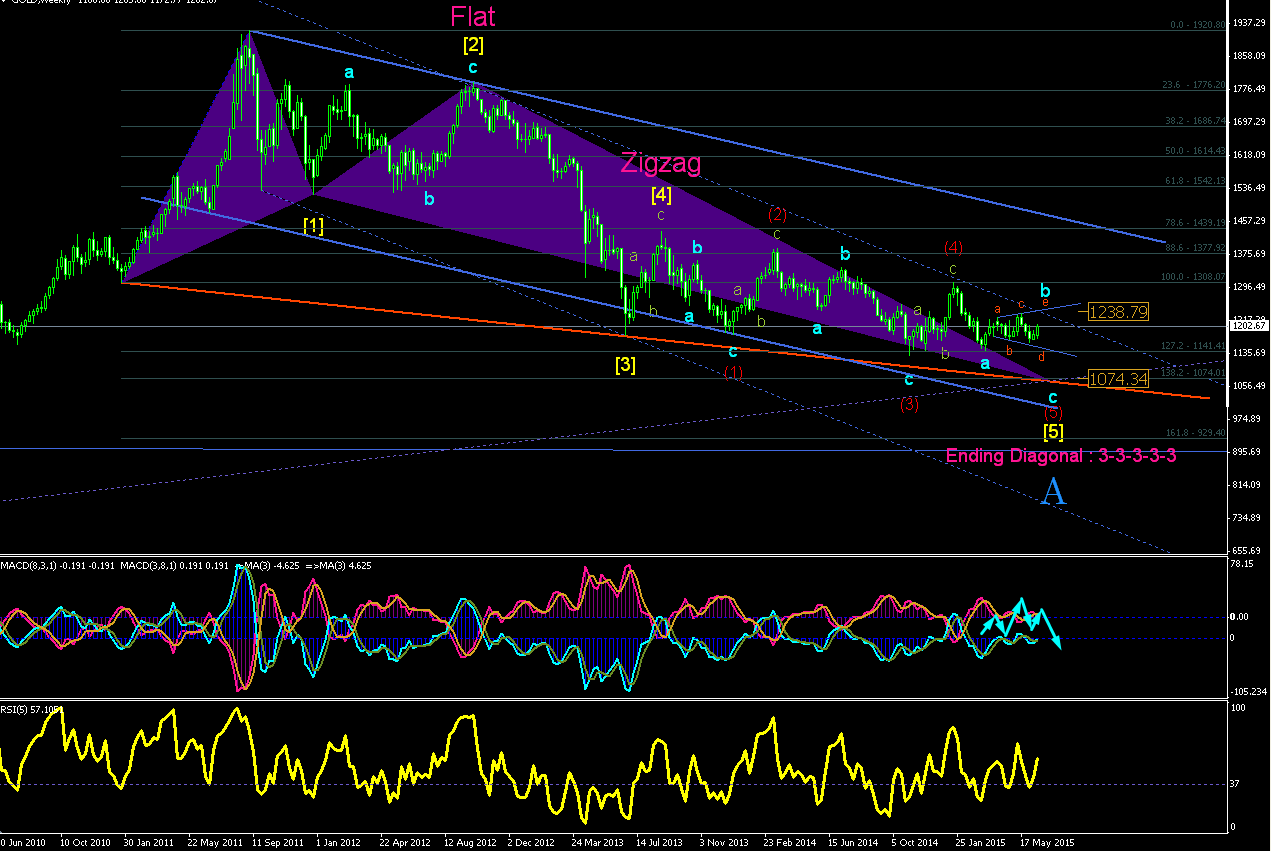Image resolution: width=1271 pixels, height=851 pixels.
Task: Select Fibonacci level "88.6 - 1377.92"
Action: (x=1196, y=246)
